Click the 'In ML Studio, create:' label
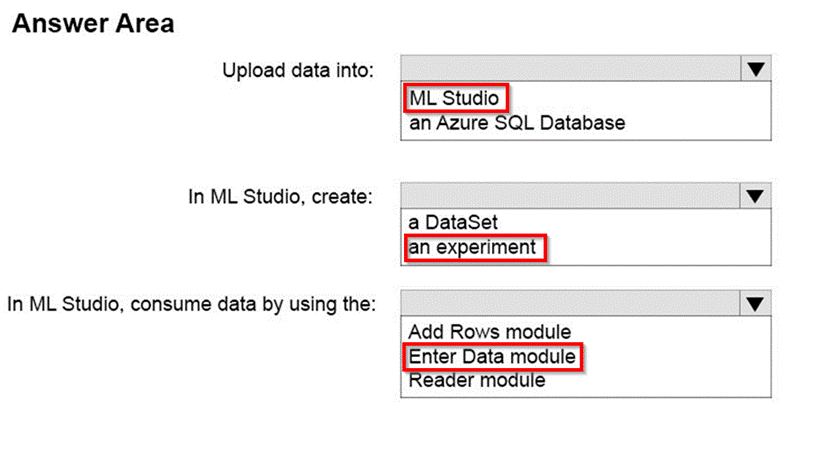The width and height of the screenshot is (840, 463). point(281,196)
